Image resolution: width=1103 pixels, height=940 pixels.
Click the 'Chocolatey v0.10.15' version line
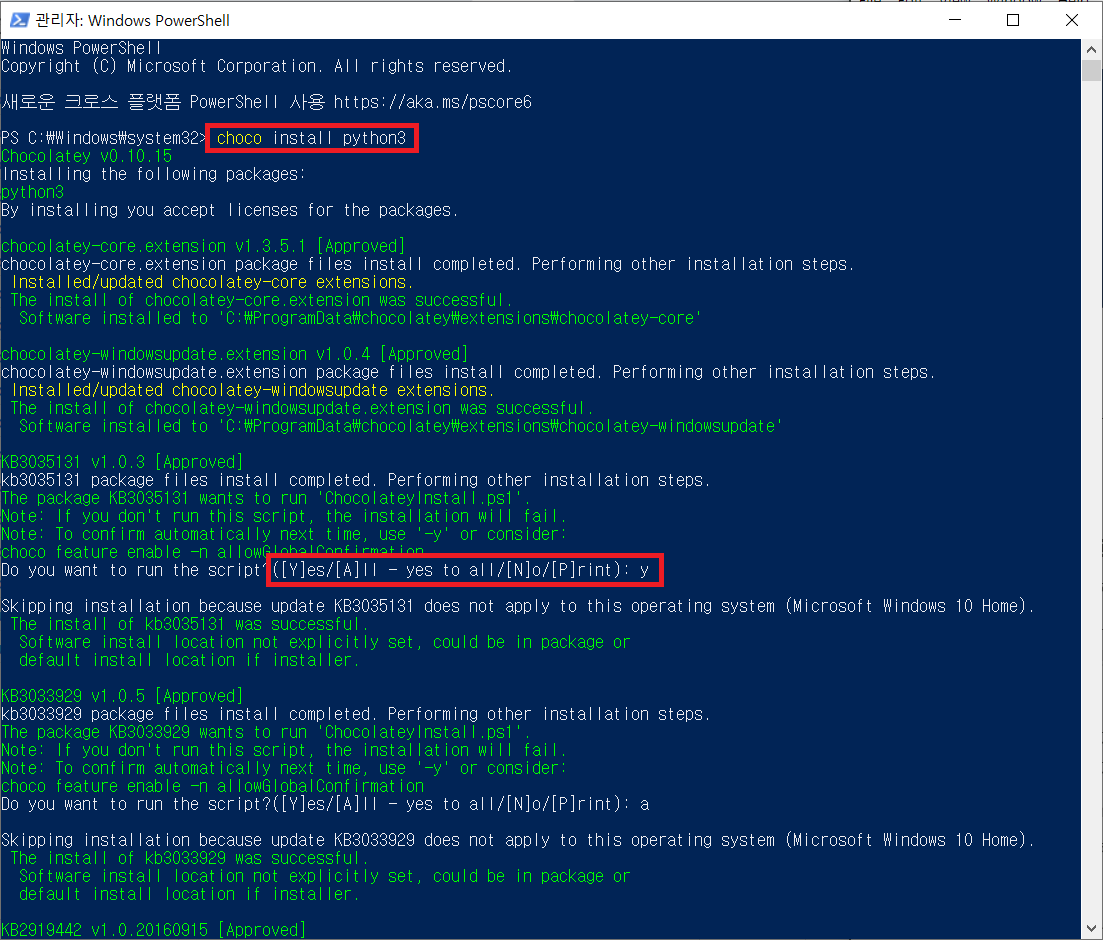coord(87,156)
